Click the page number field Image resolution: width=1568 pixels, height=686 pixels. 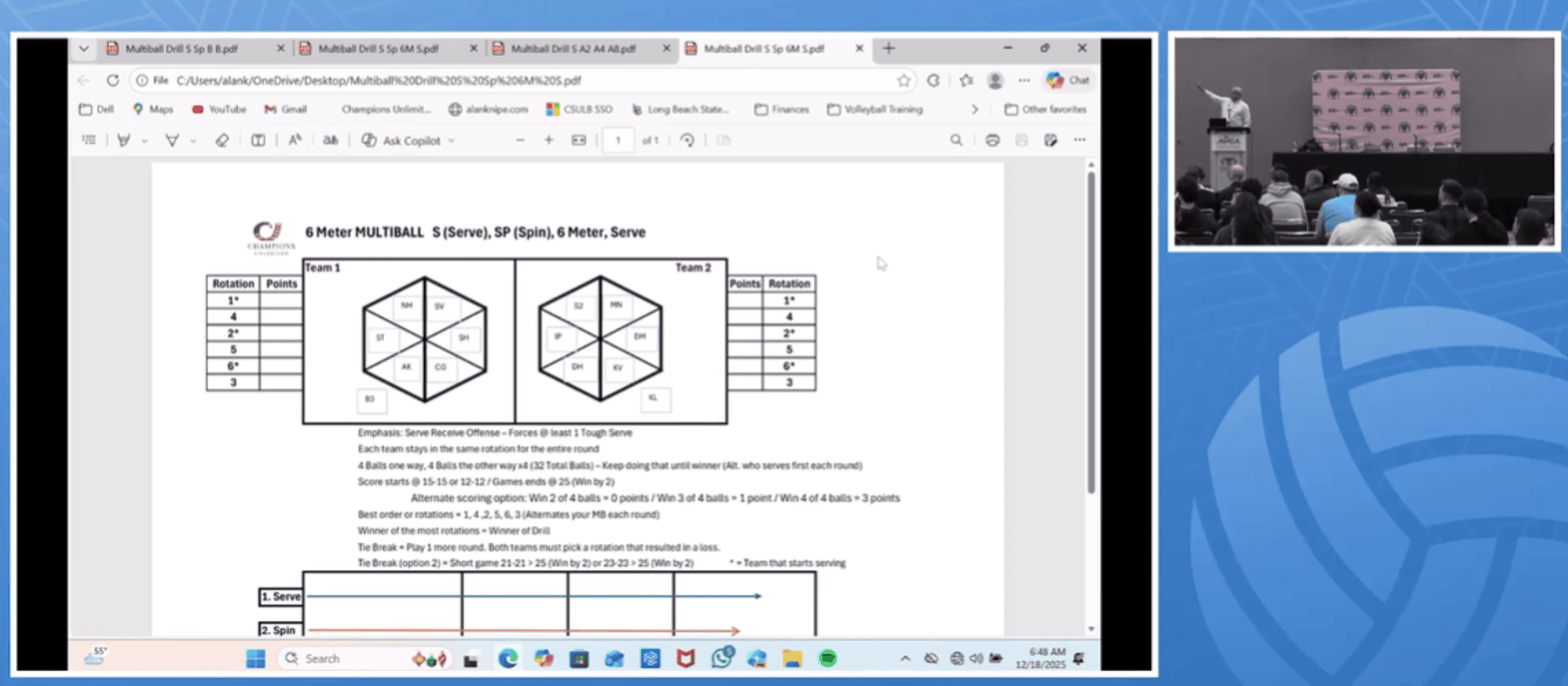(x=618, y=140)
